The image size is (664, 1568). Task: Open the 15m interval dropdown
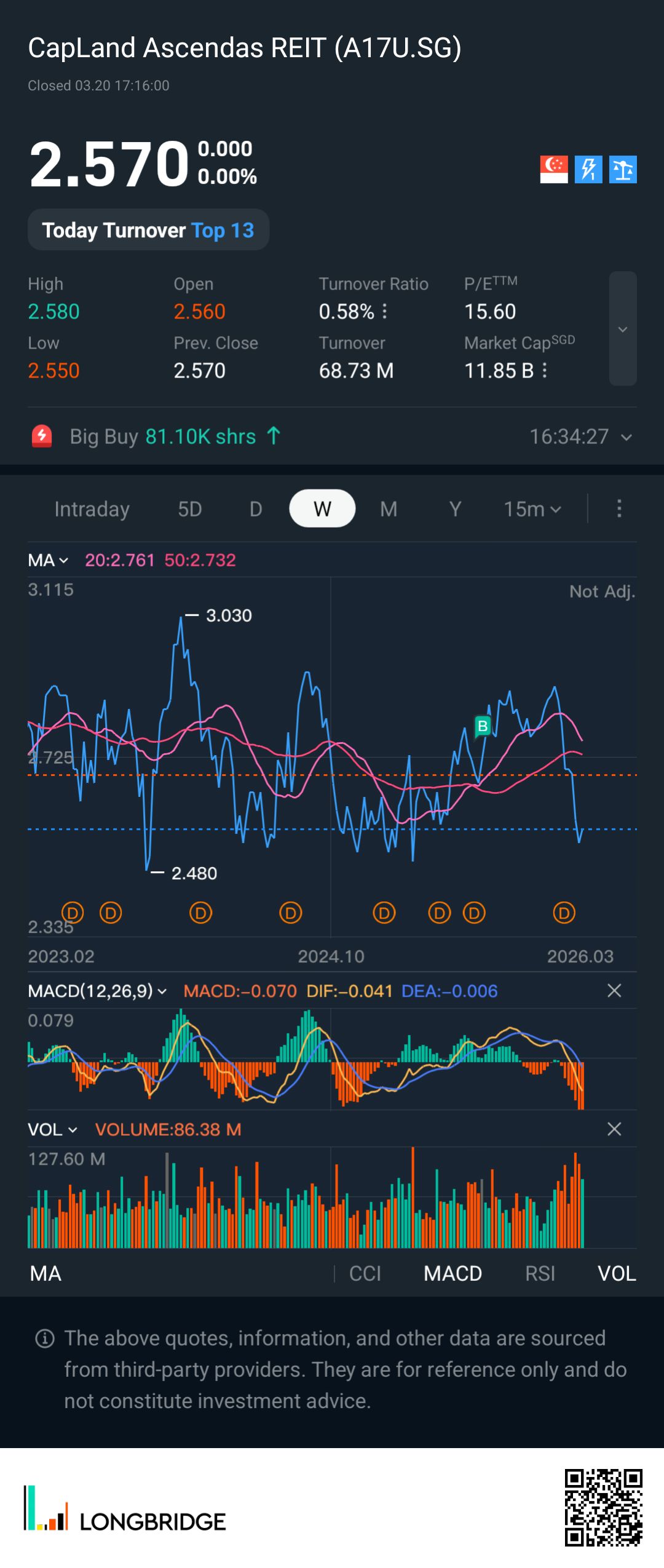point(532,509)
